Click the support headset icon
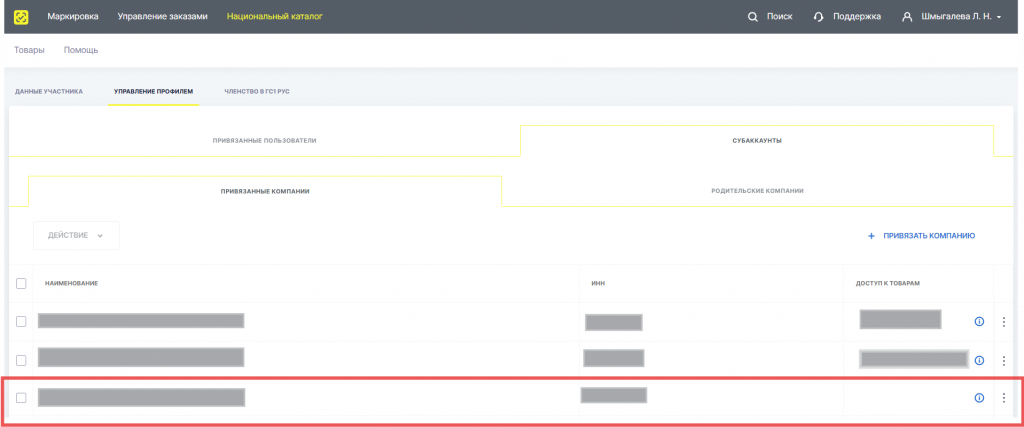This screenshot has width=1024, height=427. (x=819, y=16)
